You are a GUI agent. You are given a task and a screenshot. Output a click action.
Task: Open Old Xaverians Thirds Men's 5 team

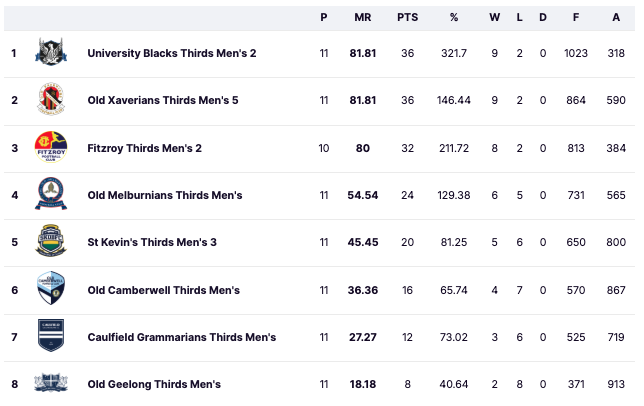pos(163,100)
